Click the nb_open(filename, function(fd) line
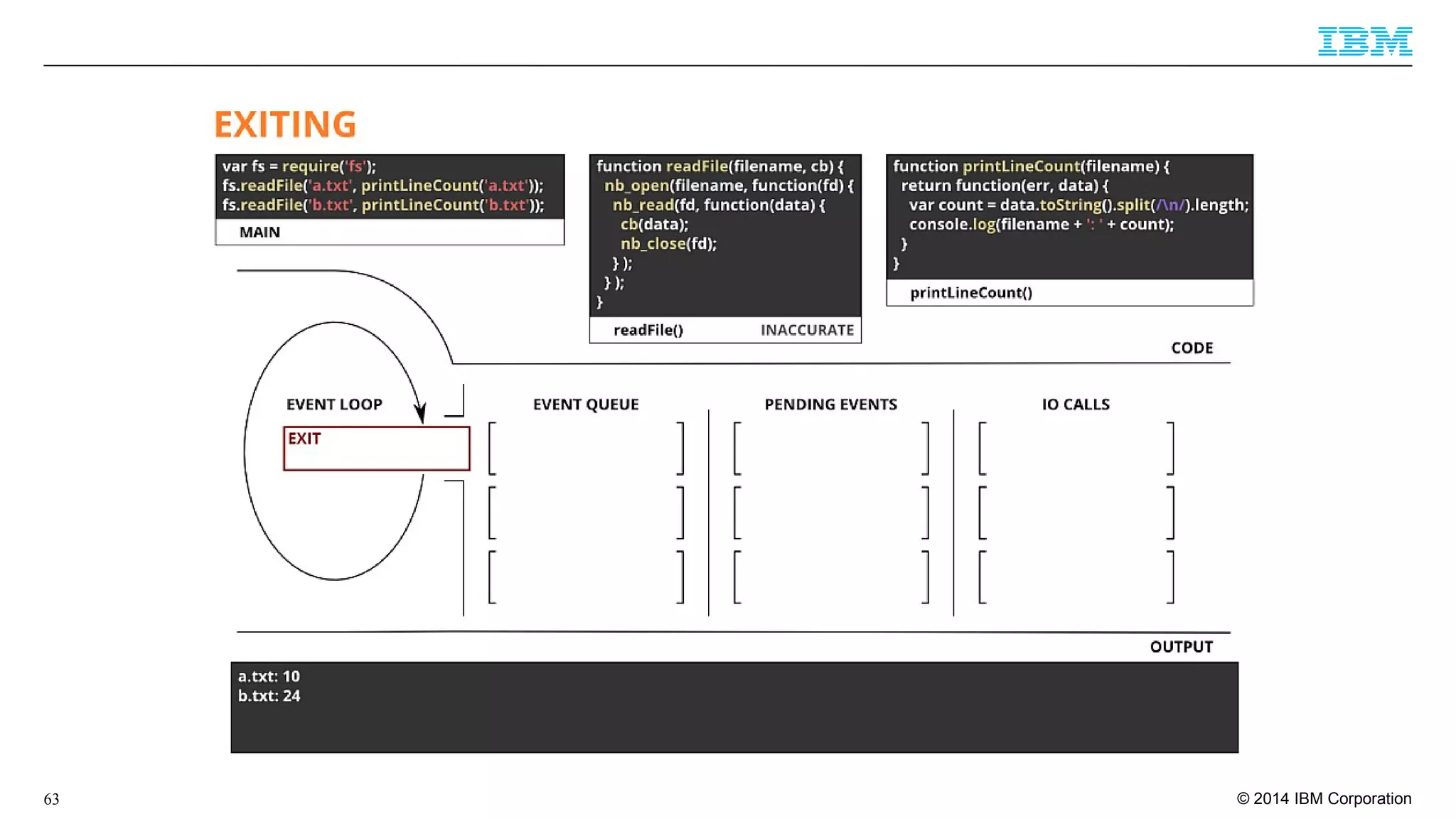 (729, 186)
